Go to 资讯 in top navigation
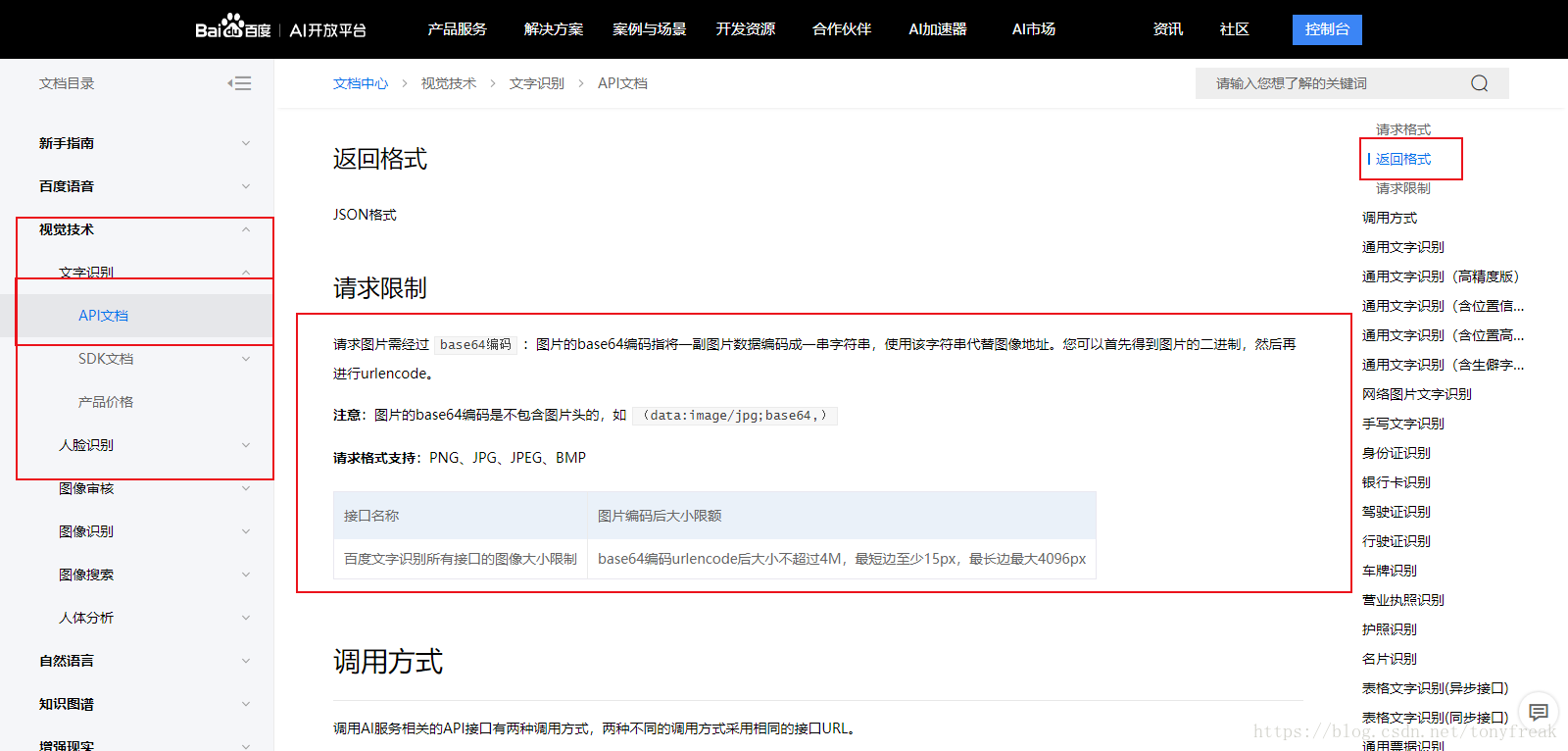 point(1168,29)
